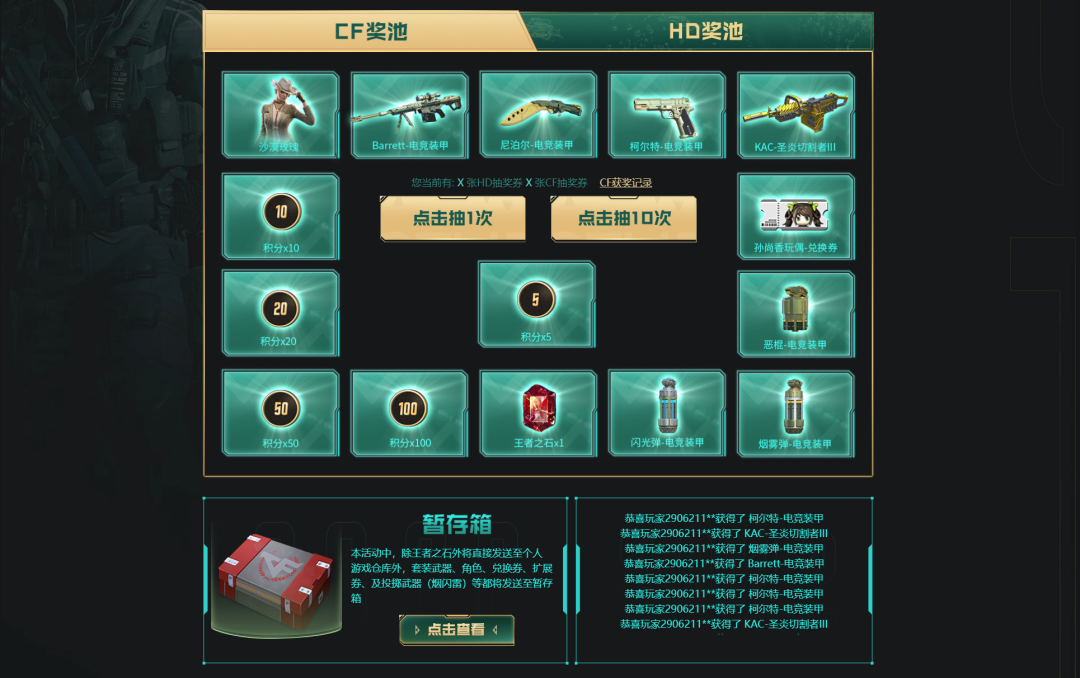Click the 积分x20 points tile
This screenshot has width=1080, height=678.
tap(280, 313)
